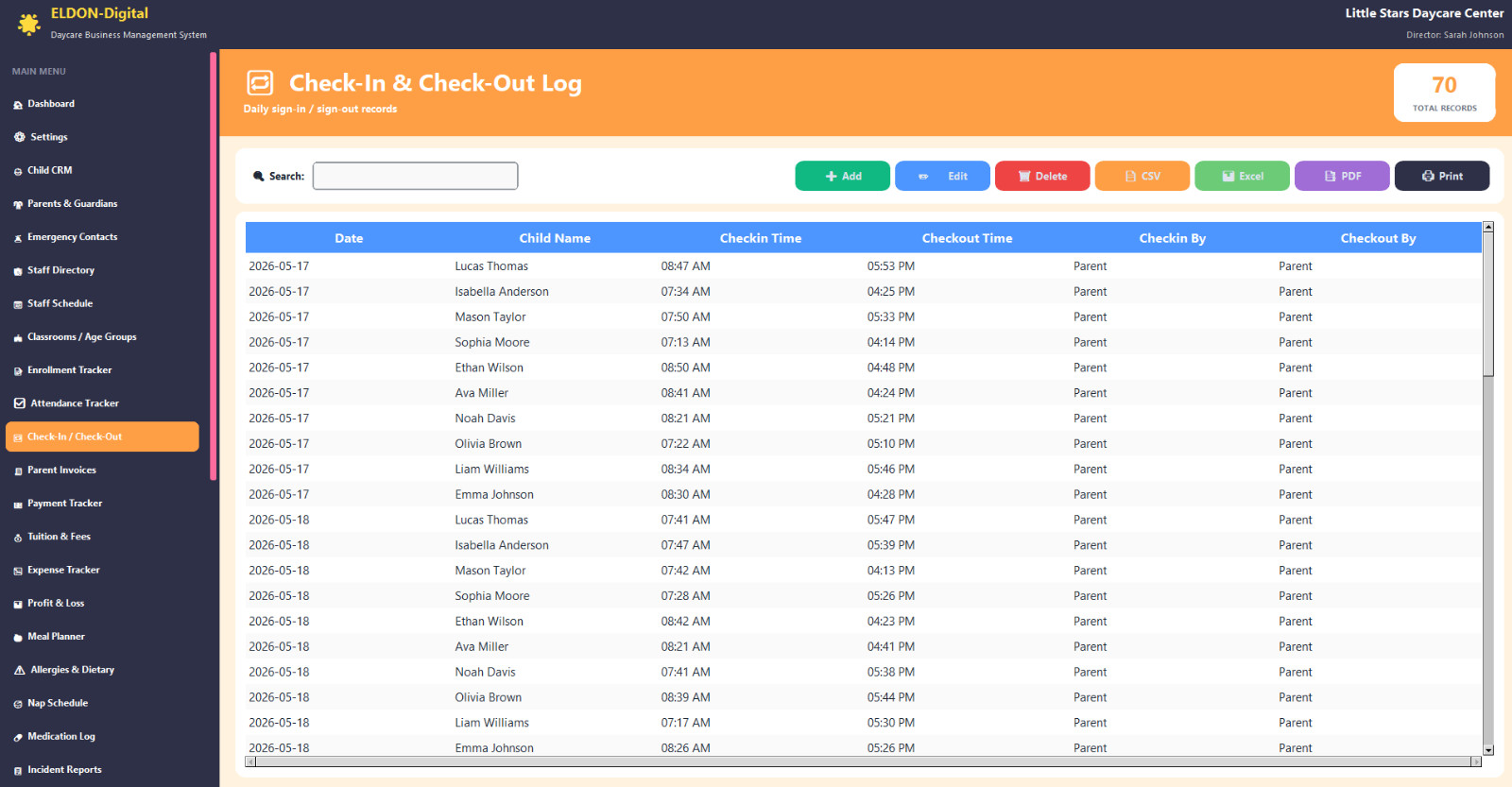Click the 70 Total Records card

pyautogui.click(x=1444, y=93)
